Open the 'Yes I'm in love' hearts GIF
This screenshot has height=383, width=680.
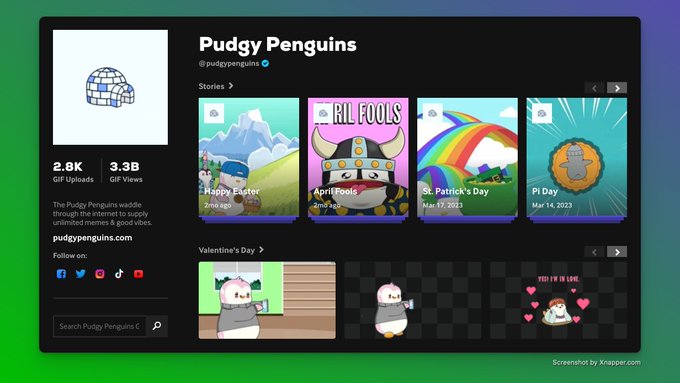coord(559,300)
